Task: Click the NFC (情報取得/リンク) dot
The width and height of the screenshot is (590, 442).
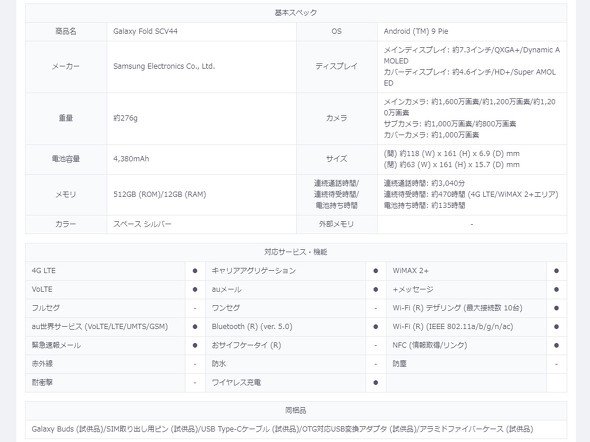Action: coord(556,345)
